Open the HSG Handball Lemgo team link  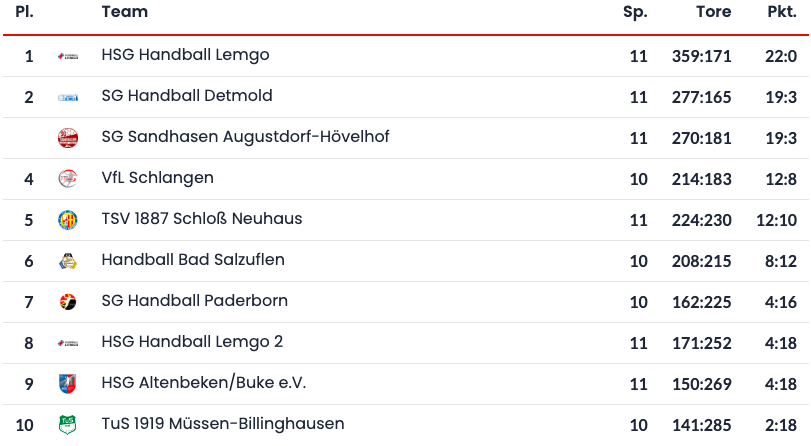(x=185, y=55)
